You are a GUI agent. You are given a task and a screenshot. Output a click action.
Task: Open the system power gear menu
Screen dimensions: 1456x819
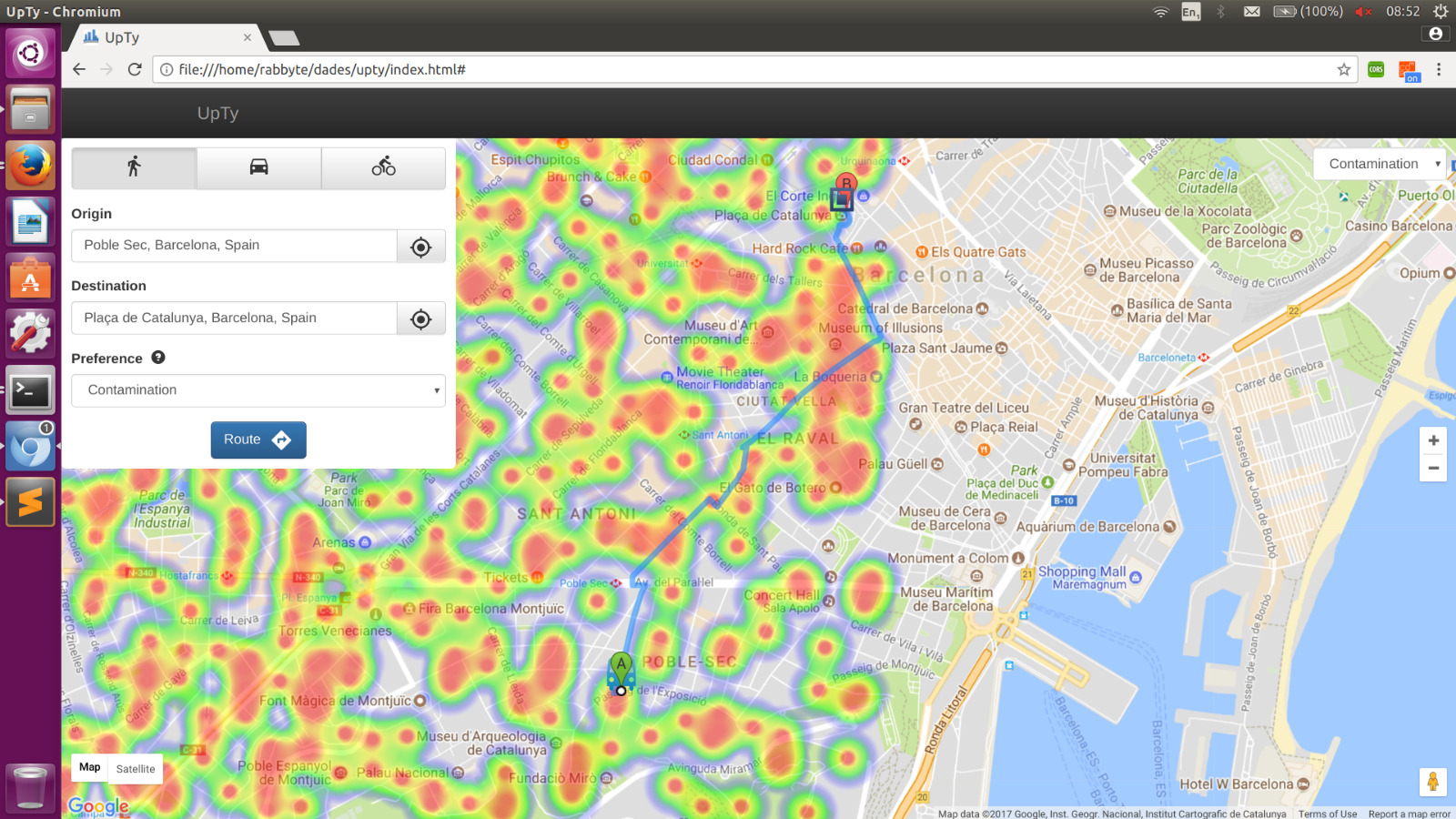tap(1441, 12)
